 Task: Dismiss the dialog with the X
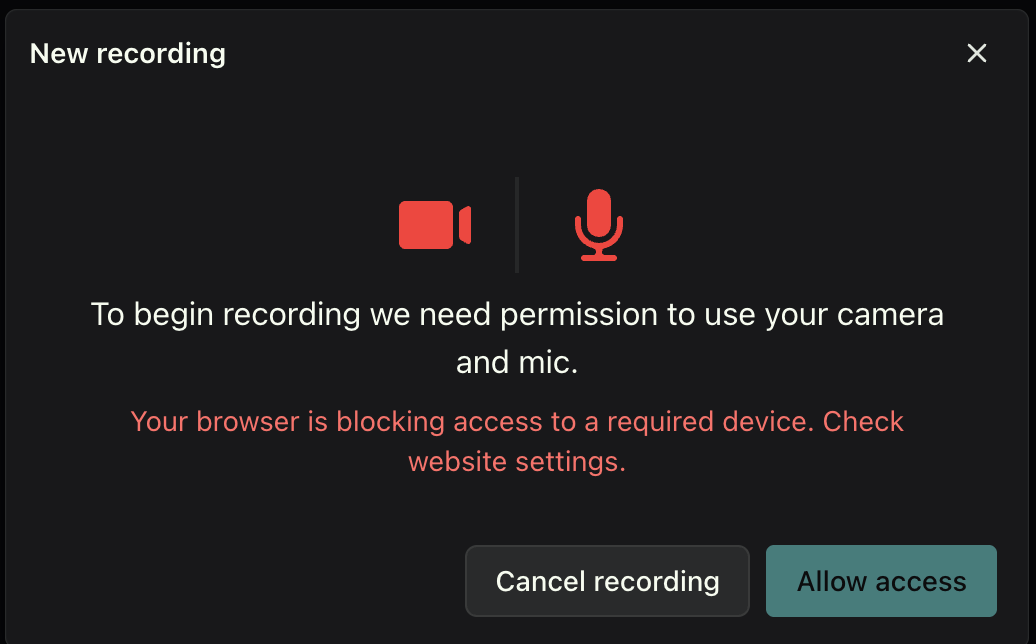(977, 53)
